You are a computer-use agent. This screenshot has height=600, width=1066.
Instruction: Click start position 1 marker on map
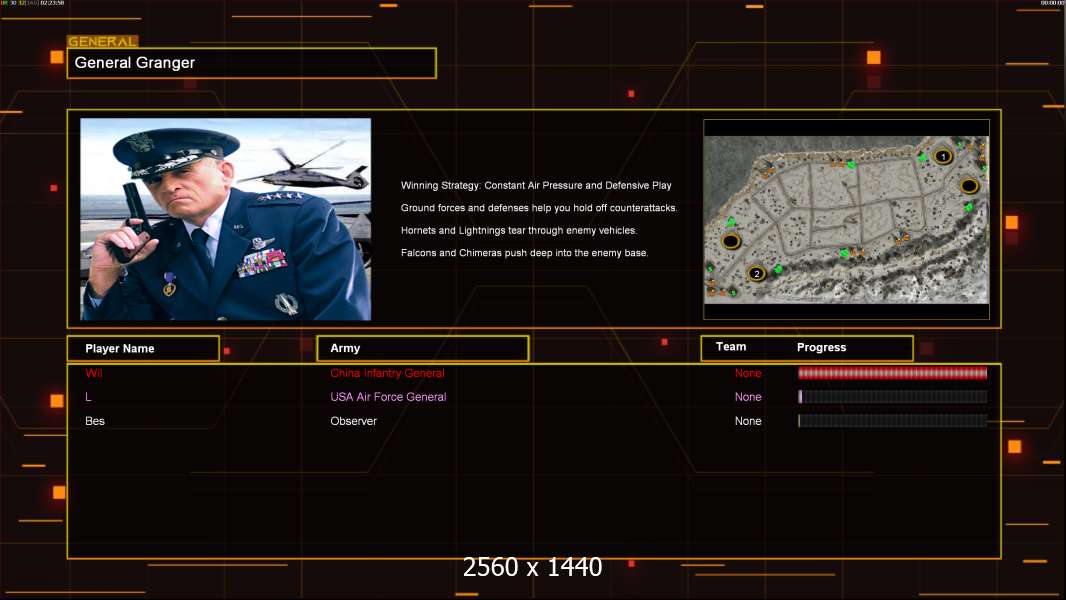click(942, 156)
